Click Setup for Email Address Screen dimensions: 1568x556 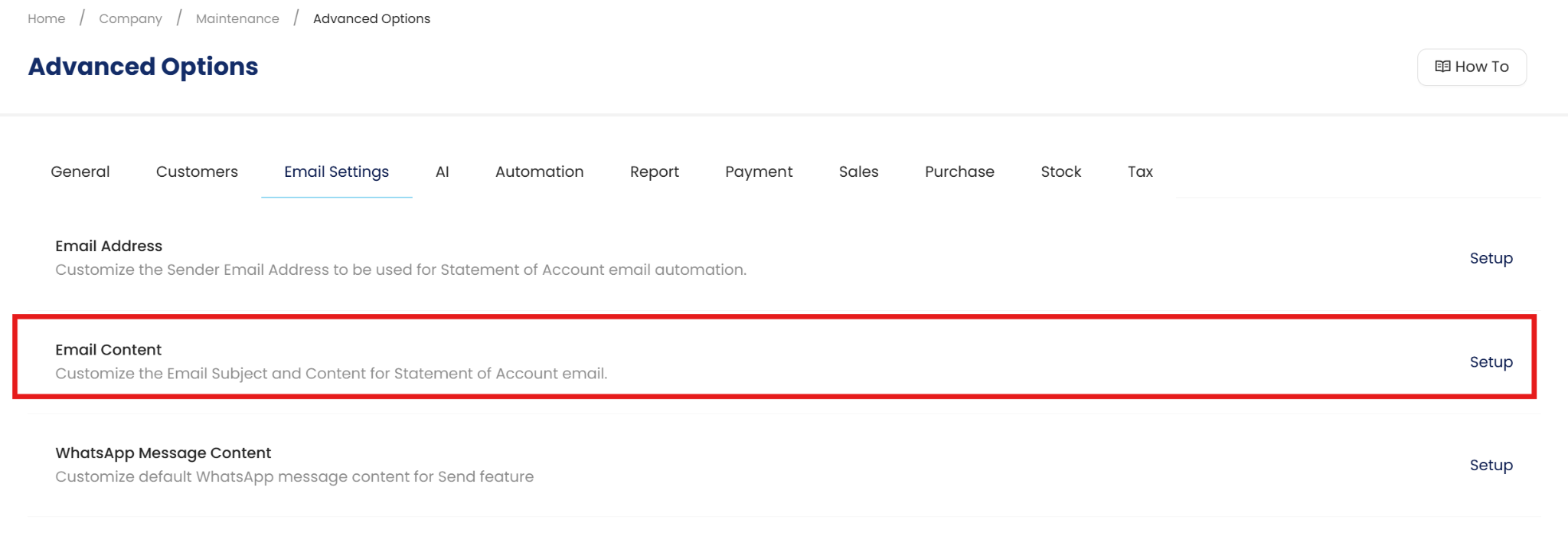tap(1491, 258)
